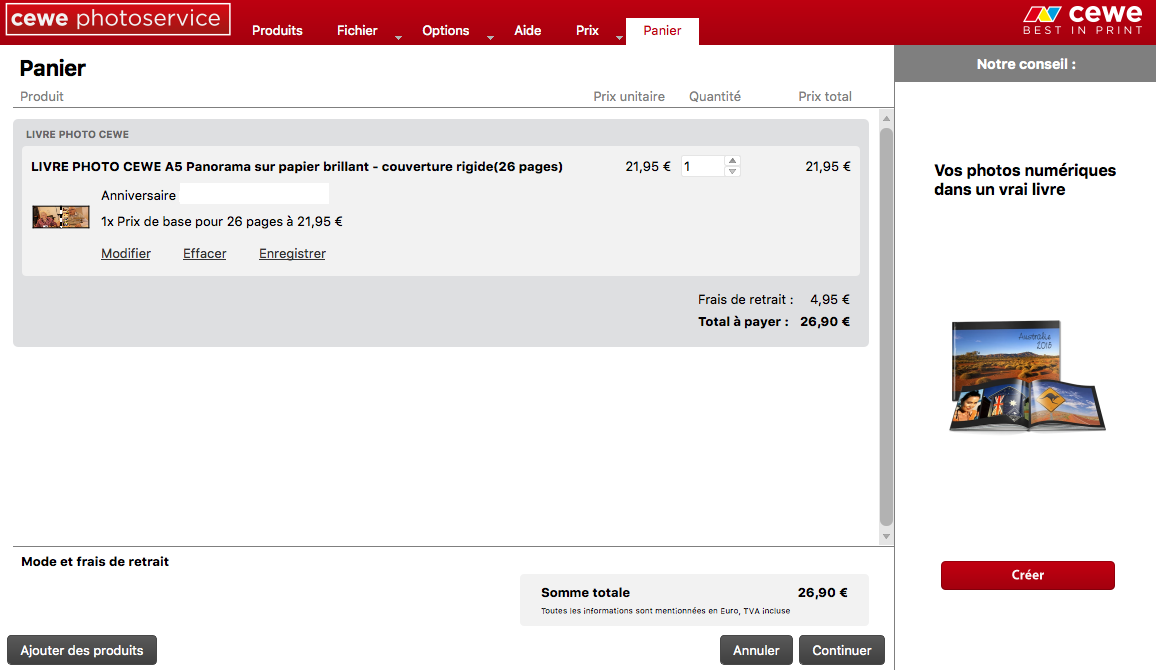Viewport: 1156px width, 670px height.
Task: Click the LIVRE PHOTO CEWE section label
Action: [x=77, y=134]
